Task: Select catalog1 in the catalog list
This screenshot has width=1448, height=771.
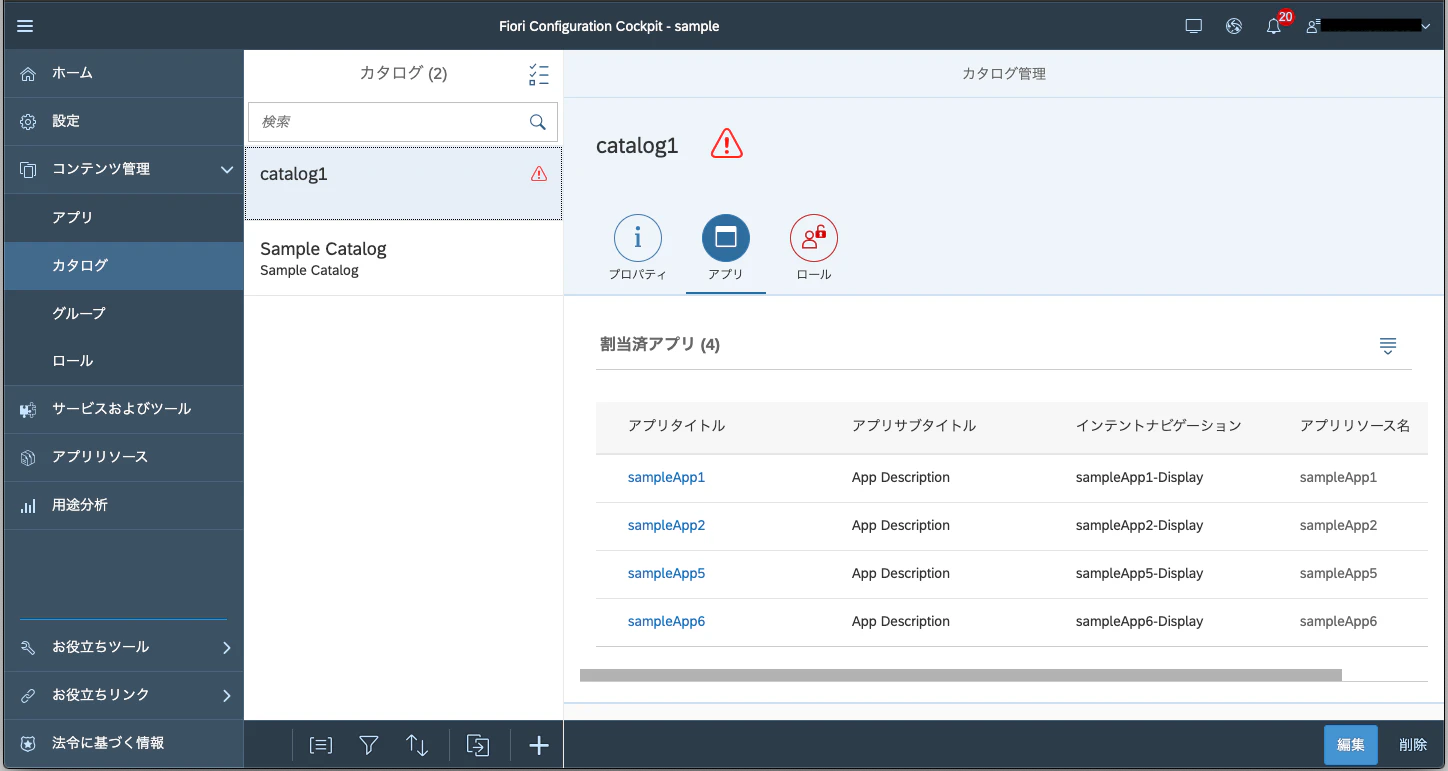Action: [x=403, y=184]
